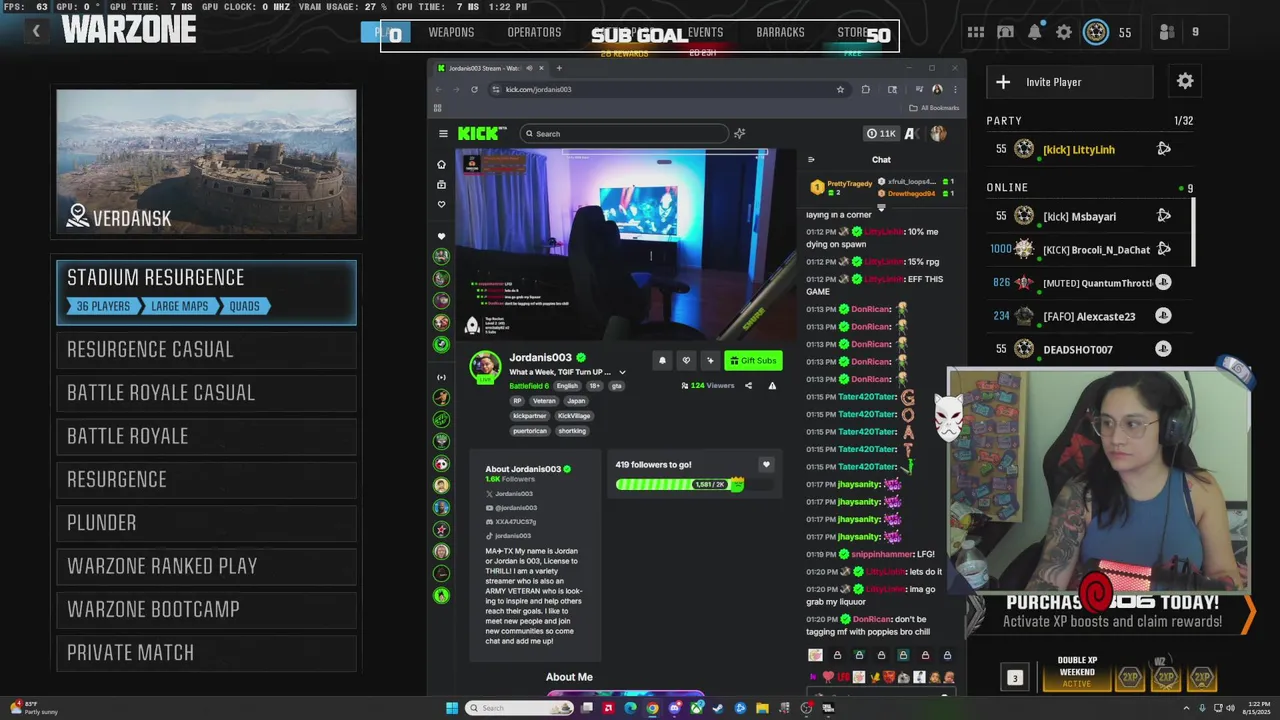Open the notifications bell in Warzone header

tap(1035, 32)
